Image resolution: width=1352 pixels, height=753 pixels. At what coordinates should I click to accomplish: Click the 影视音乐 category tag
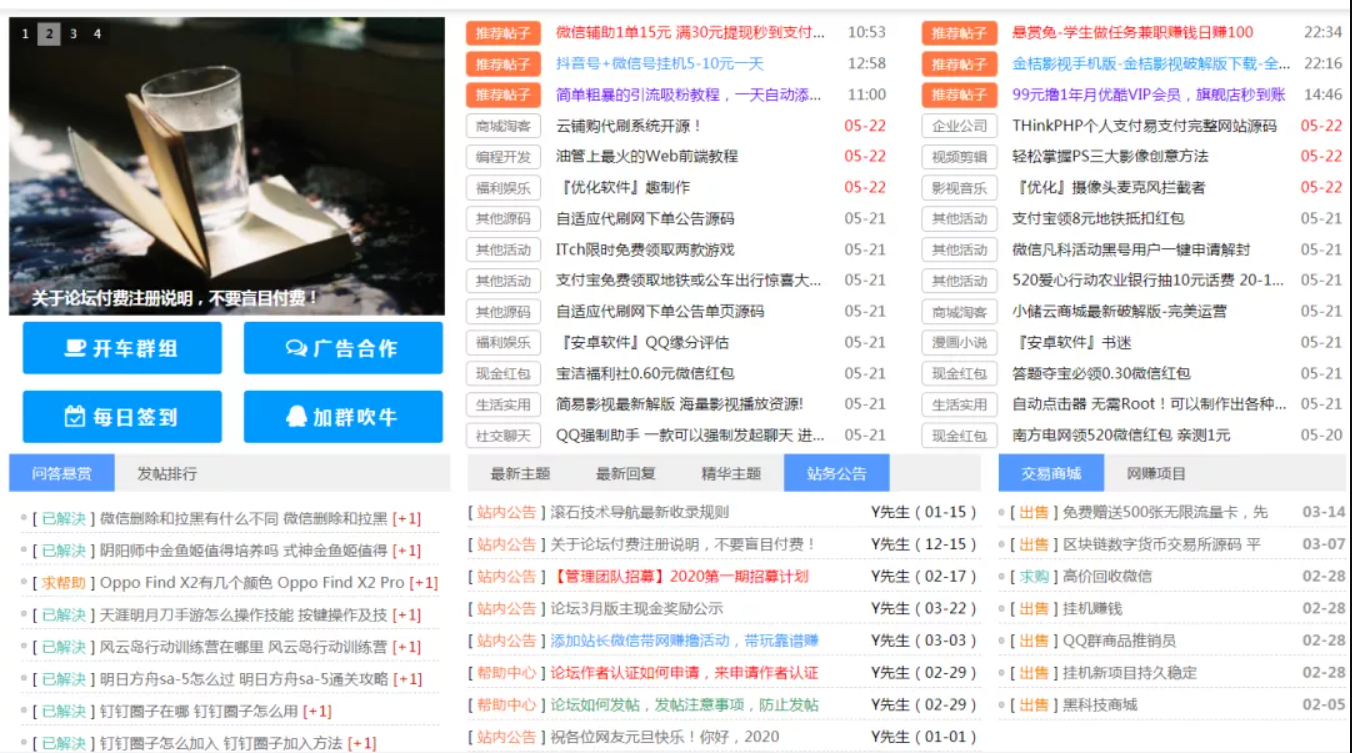pos(959,188)
